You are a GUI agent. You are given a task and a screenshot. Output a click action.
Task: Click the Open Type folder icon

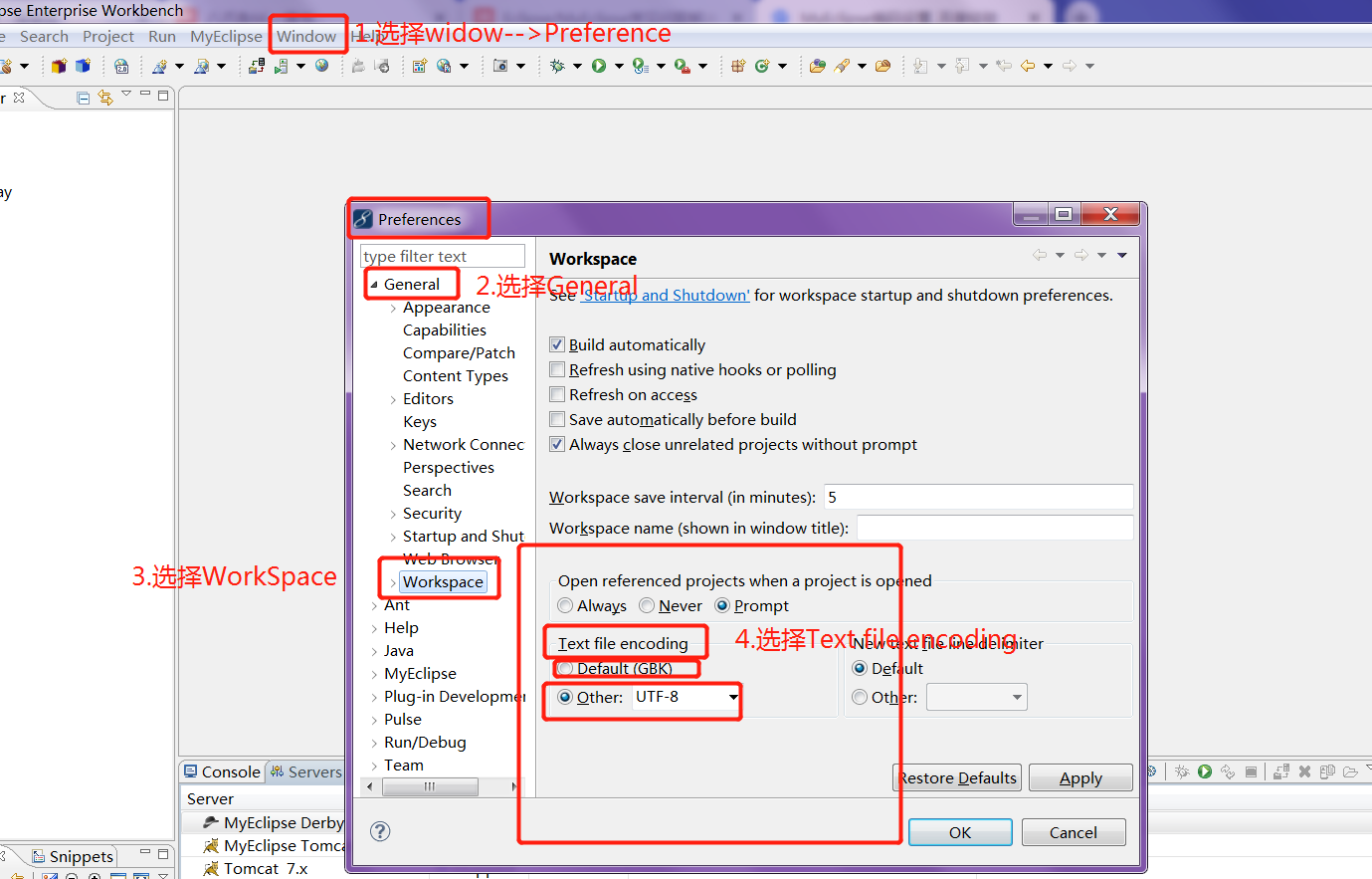[x=817, y=66]
